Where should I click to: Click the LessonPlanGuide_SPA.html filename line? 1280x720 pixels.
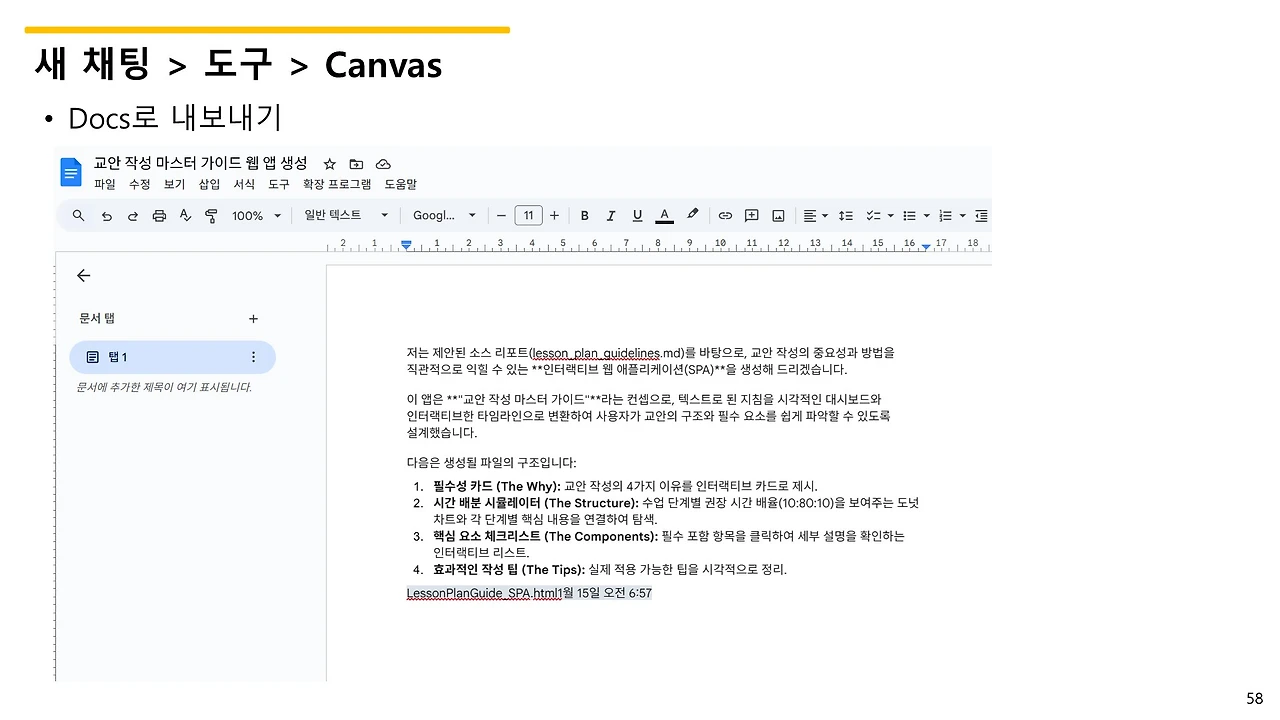(529, 593)
